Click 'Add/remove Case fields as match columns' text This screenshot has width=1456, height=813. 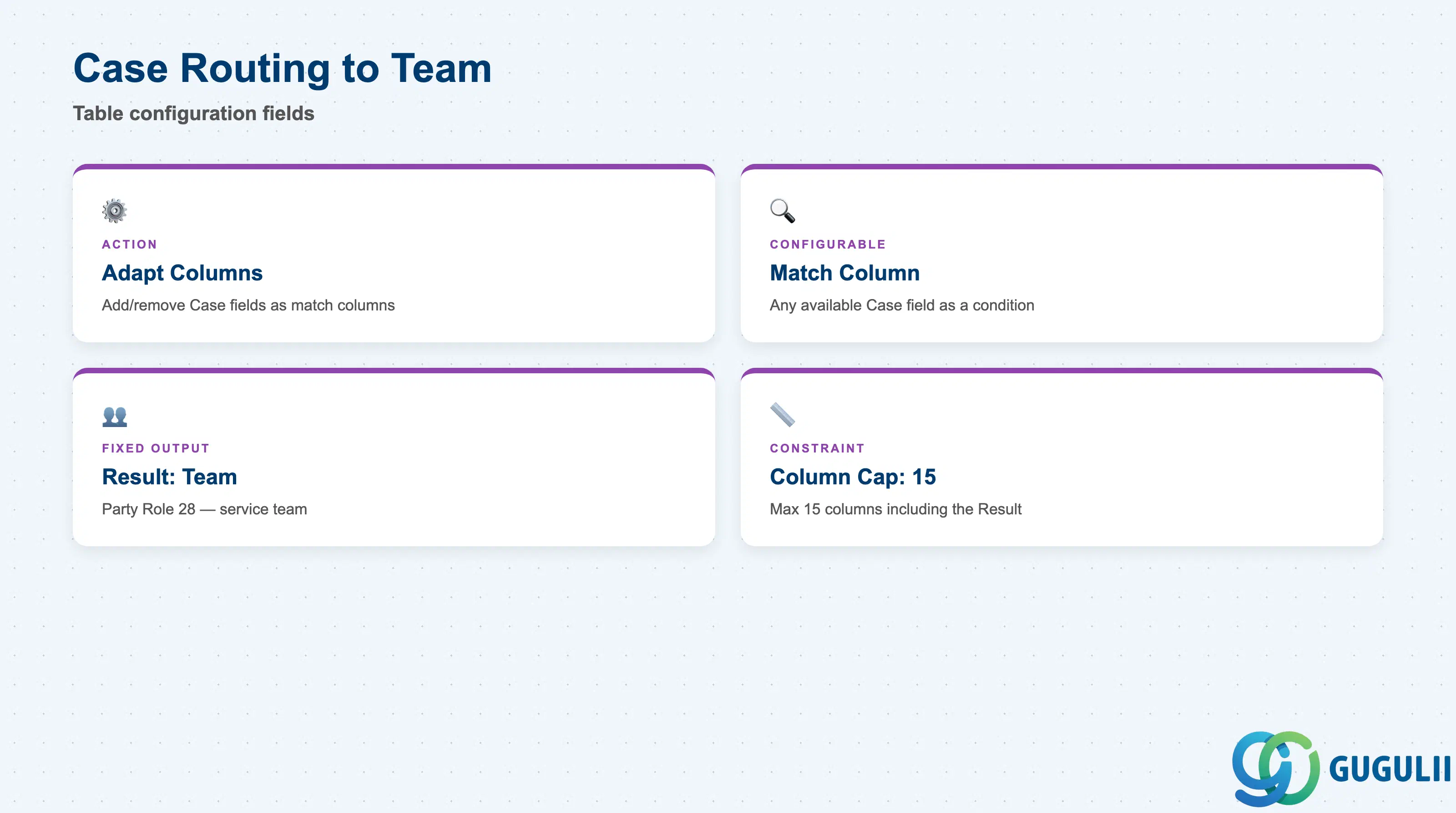click(x=248, y=305)
